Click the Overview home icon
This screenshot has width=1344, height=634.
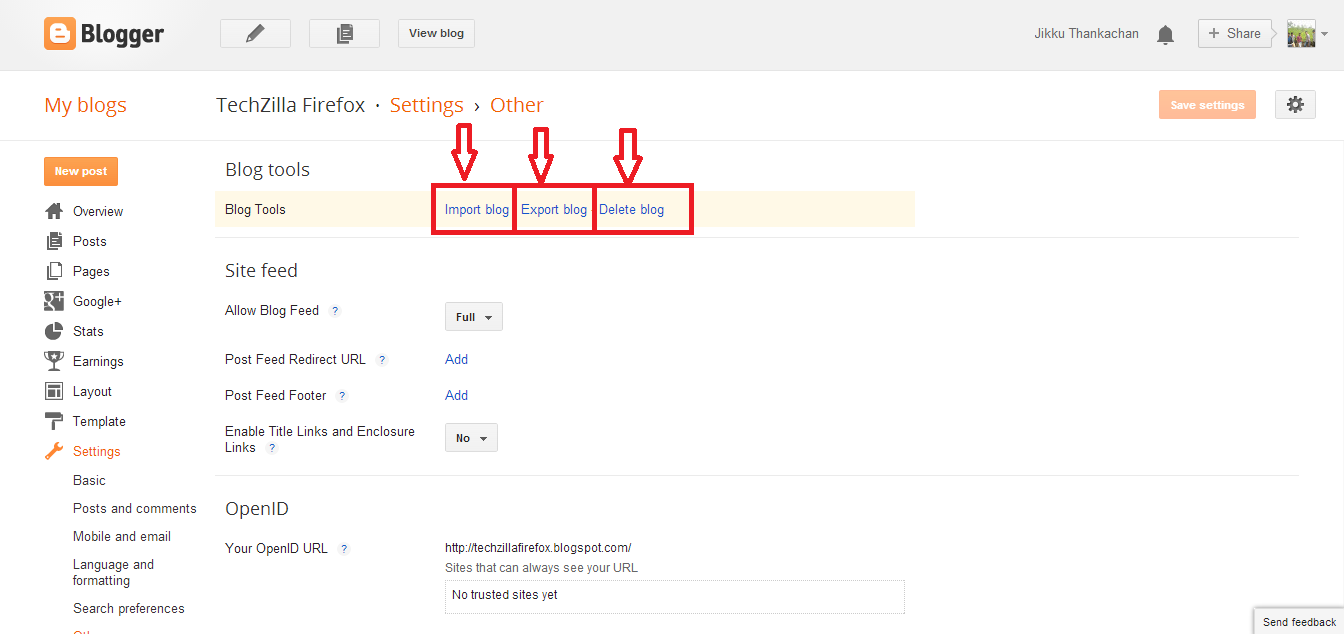click(x=54, y=211)
